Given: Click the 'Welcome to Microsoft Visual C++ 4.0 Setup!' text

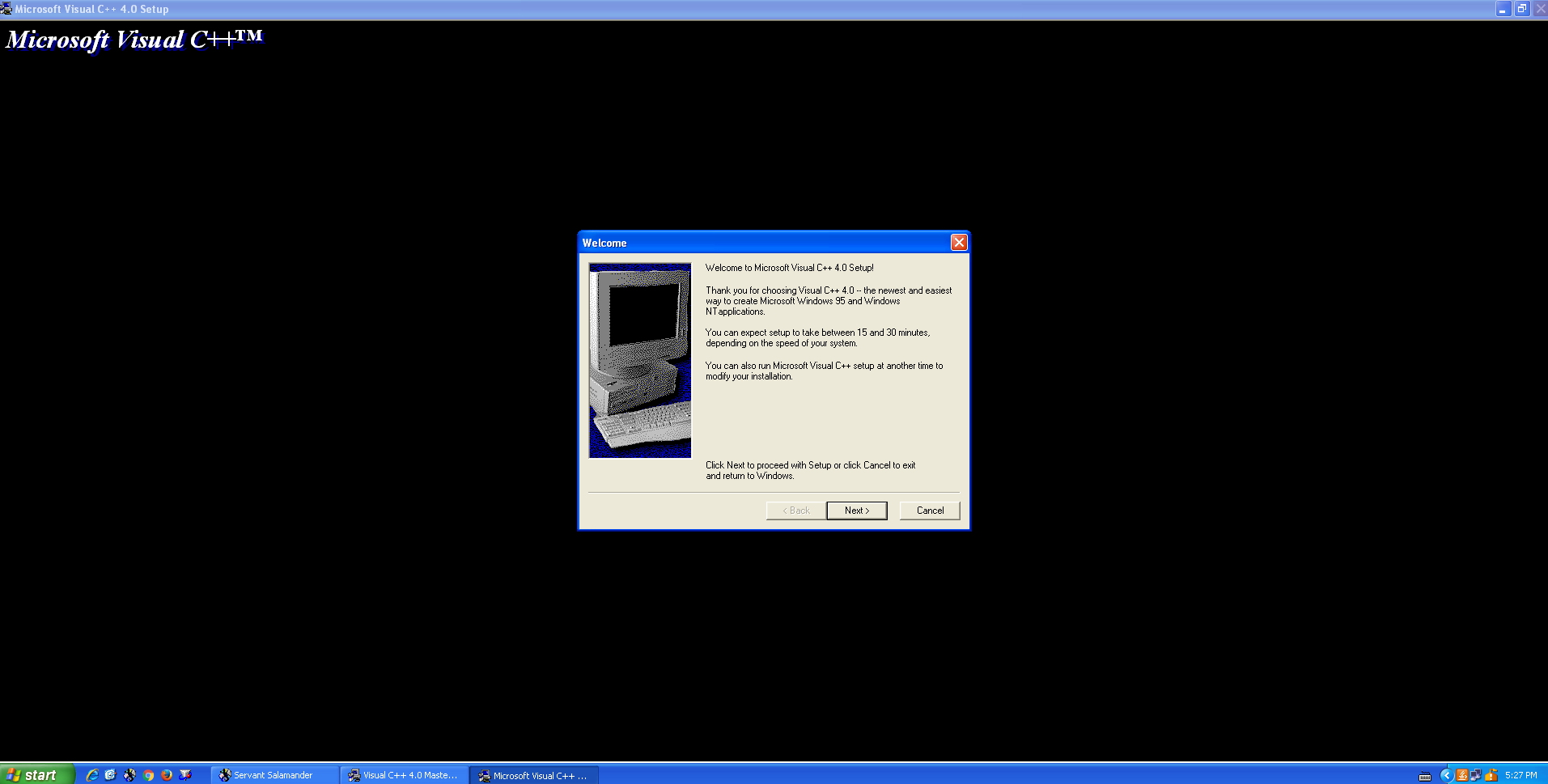Looking at the screenshot, I should tap(790, 268).
